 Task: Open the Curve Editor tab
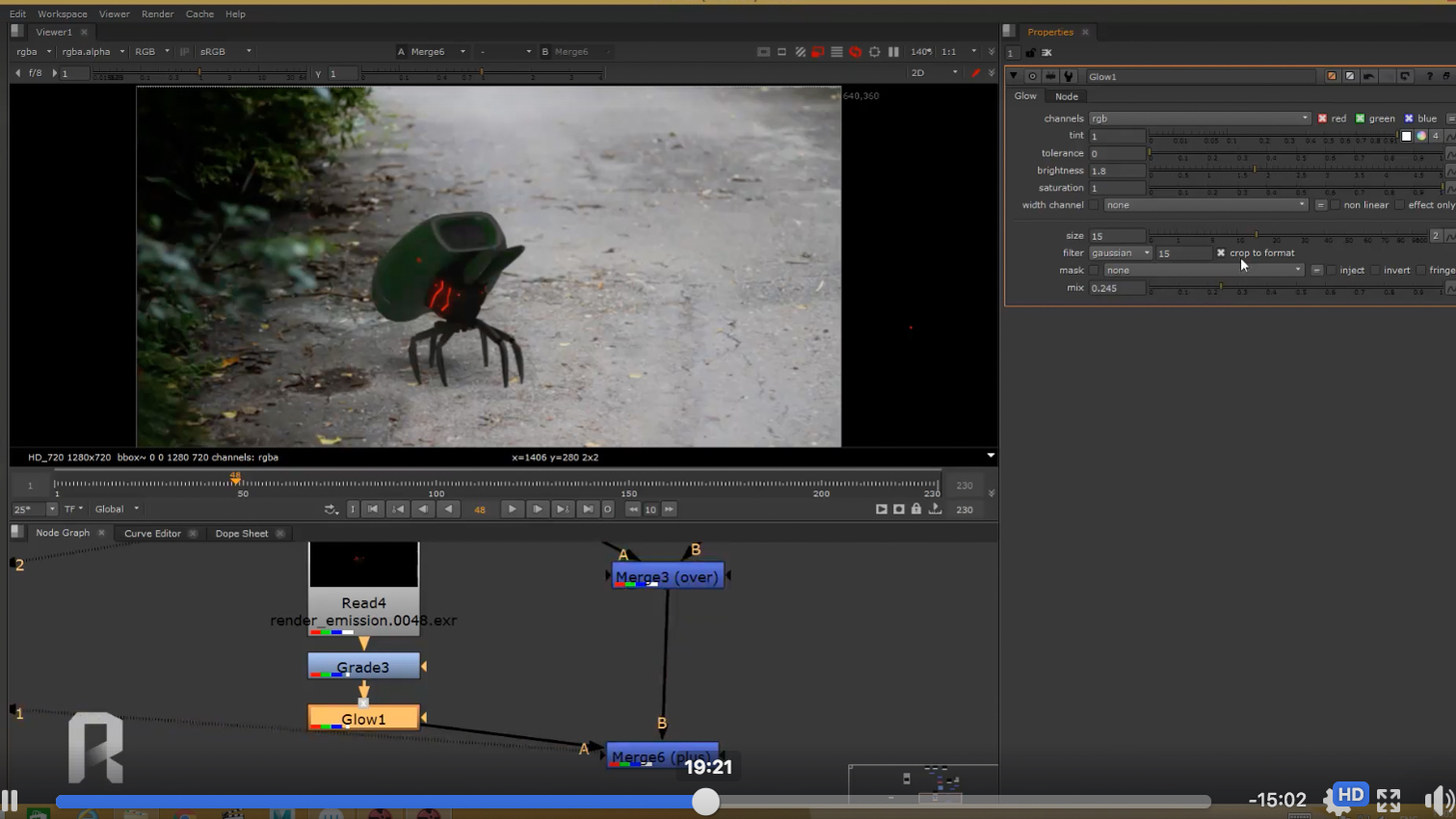coord(152,533)
